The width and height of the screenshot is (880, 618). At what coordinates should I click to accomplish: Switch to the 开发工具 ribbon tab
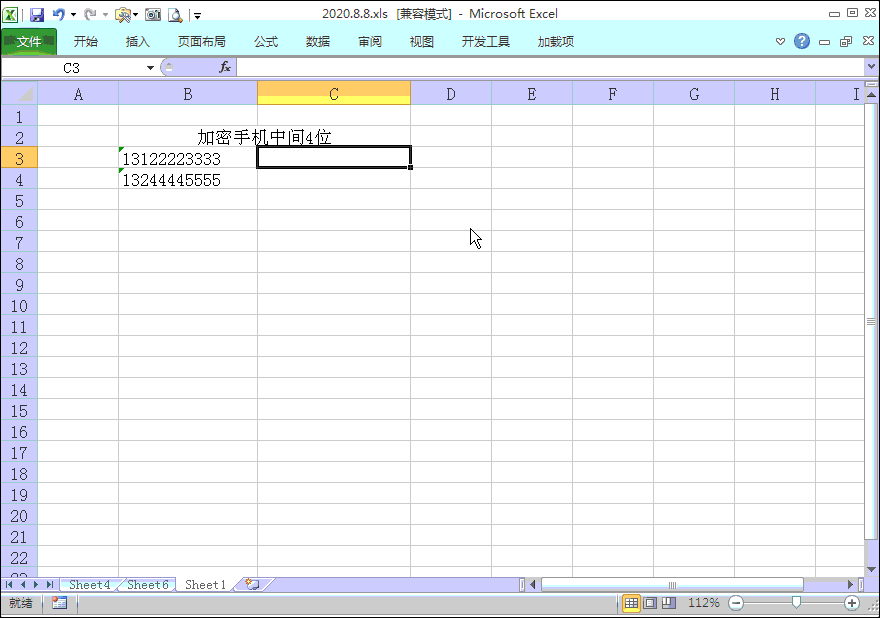point(485,42)
